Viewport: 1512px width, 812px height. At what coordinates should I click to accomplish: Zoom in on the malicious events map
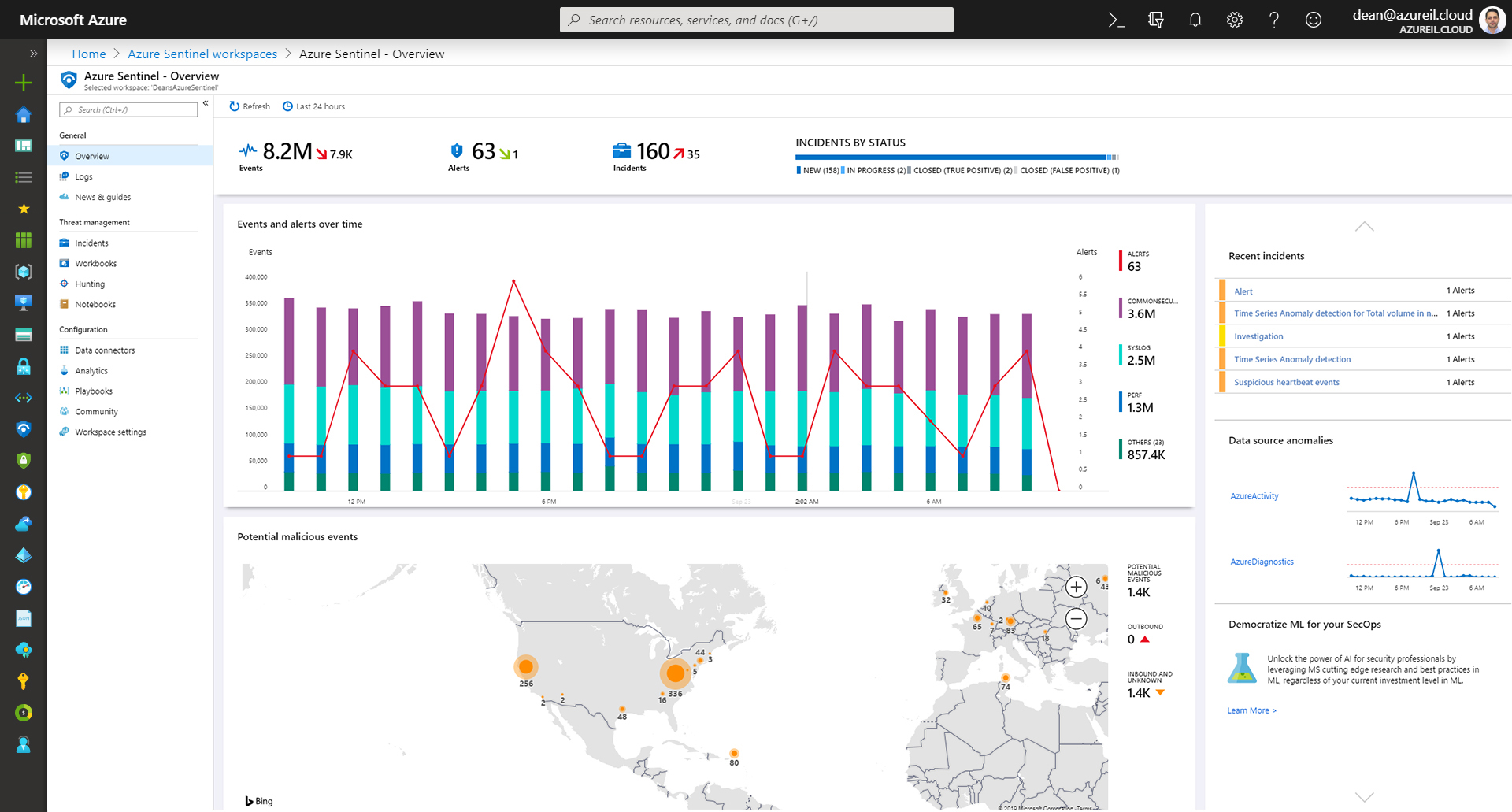click(x=1076, y=587)
